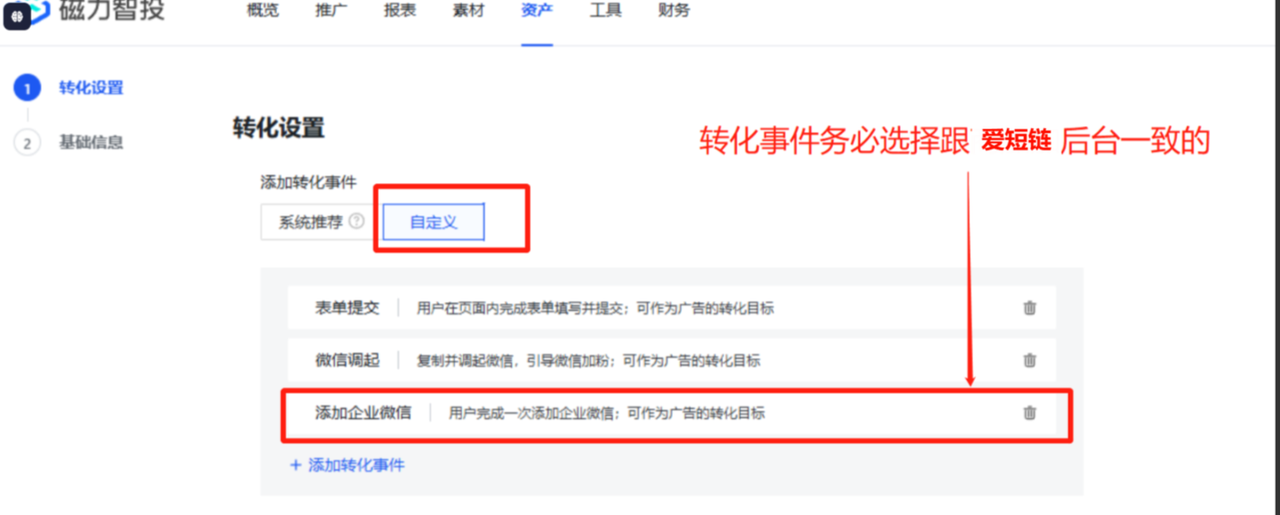Viewport: 1280px width, 515px height.
Task: Switch to 系统推荐 event mode
Action: [x=310, y=222]
